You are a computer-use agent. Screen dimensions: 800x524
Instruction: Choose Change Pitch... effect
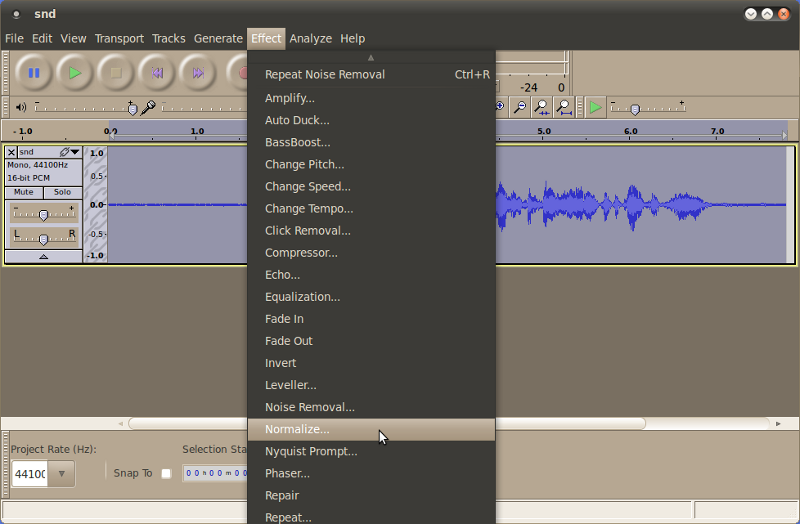coord(371,164)
